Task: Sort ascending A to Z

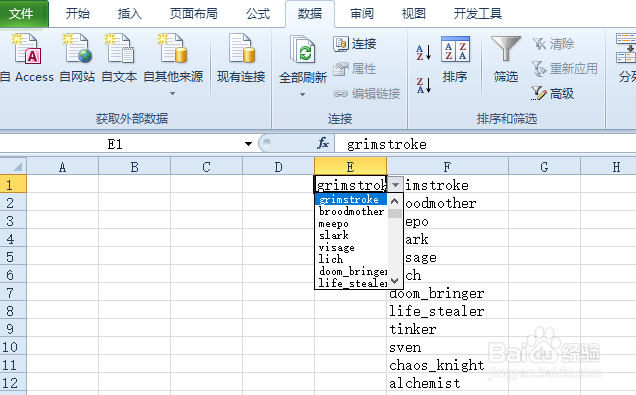Action: (423, 53)
